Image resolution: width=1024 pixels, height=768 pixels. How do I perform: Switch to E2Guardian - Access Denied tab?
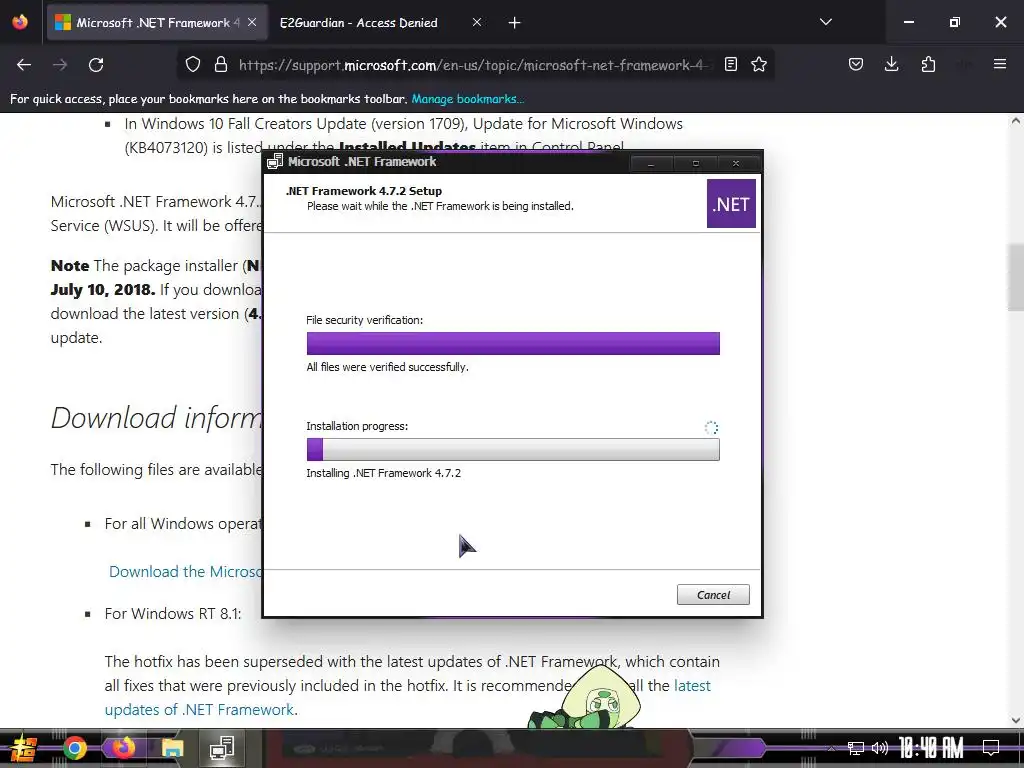(x=359, y=23)
